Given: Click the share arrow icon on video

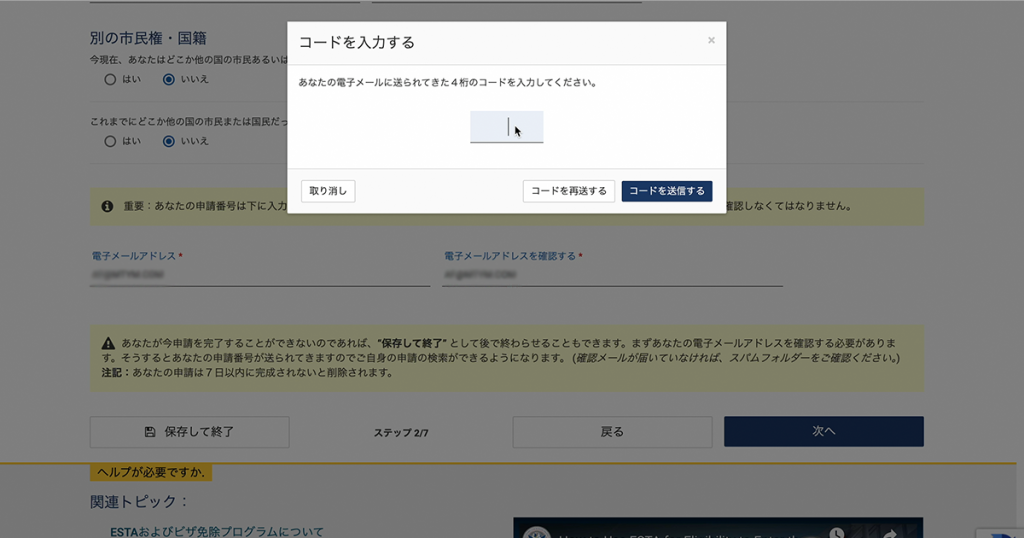Looking at the screenshot, I should [889, 532].
